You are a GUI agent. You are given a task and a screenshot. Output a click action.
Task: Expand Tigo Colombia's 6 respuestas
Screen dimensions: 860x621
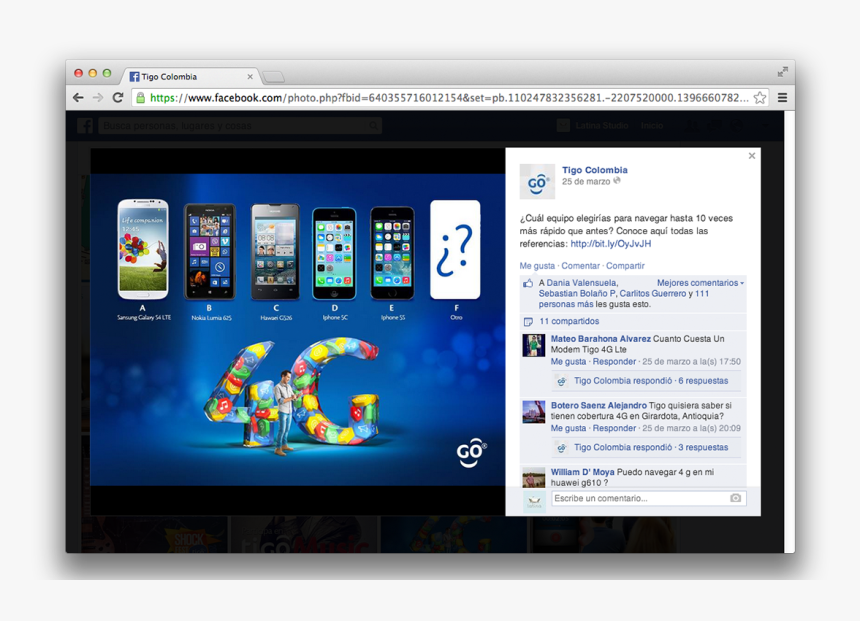(651, 381)
